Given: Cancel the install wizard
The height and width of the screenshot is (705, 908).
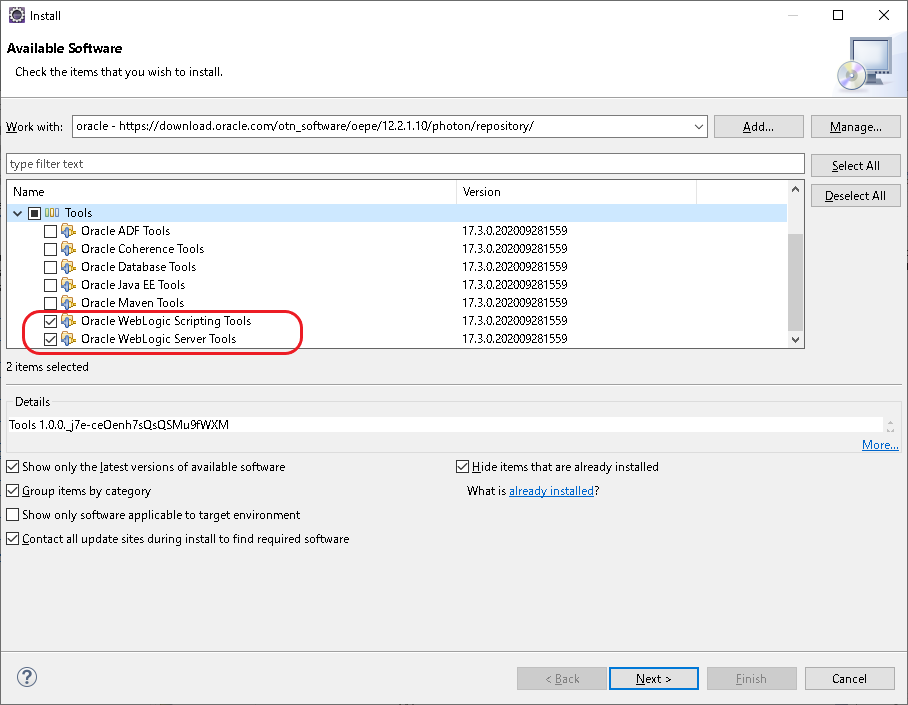Looking at the screenshot, I should (849, 678).
